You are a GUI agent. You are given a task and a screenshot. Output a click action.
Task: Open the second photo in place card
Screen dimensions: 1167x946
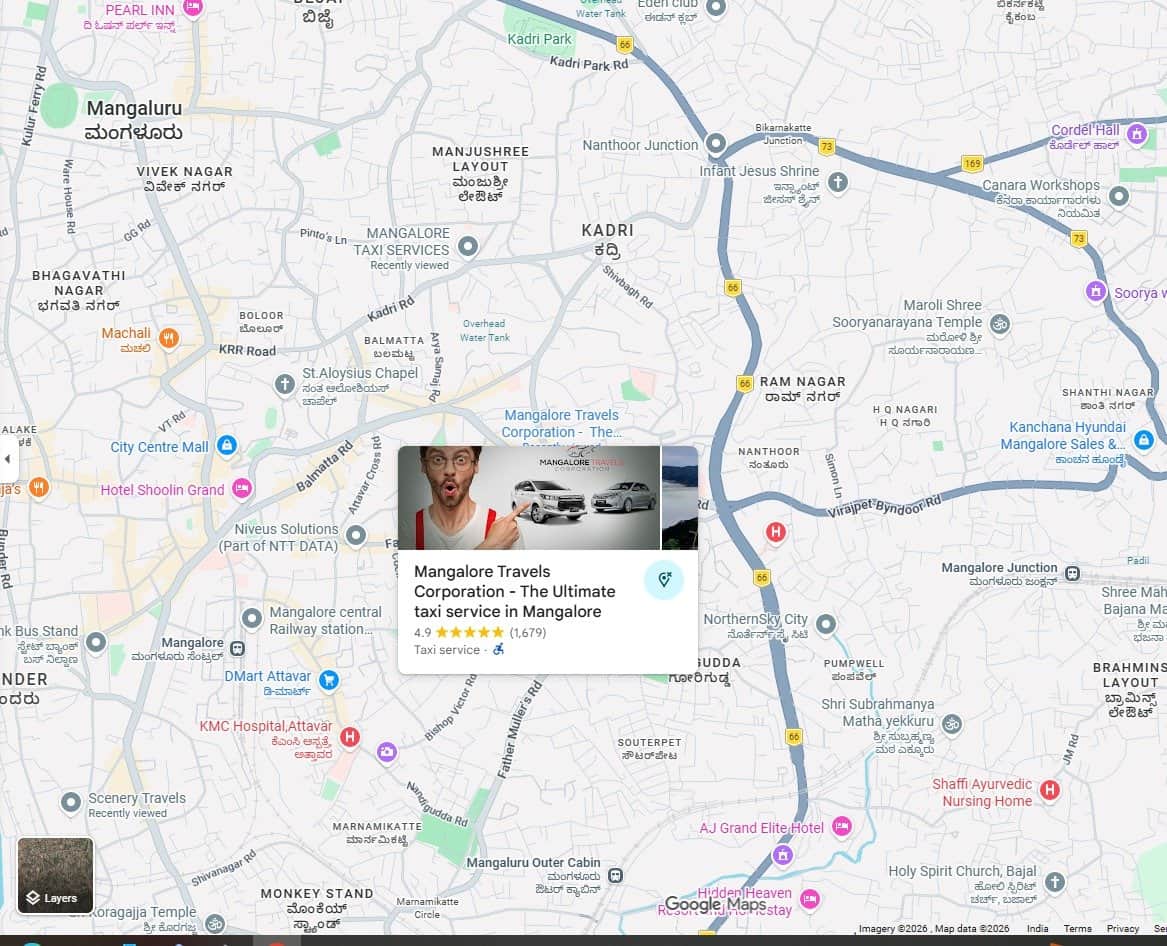680,498
